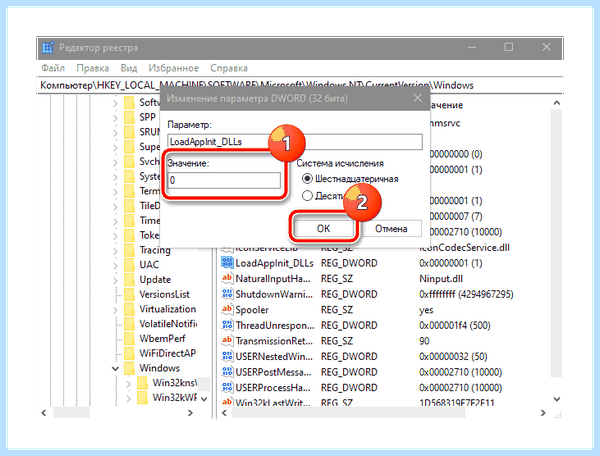Click the Отмена button
Screen dimensions: 600x456
click(x=391, y=229)
